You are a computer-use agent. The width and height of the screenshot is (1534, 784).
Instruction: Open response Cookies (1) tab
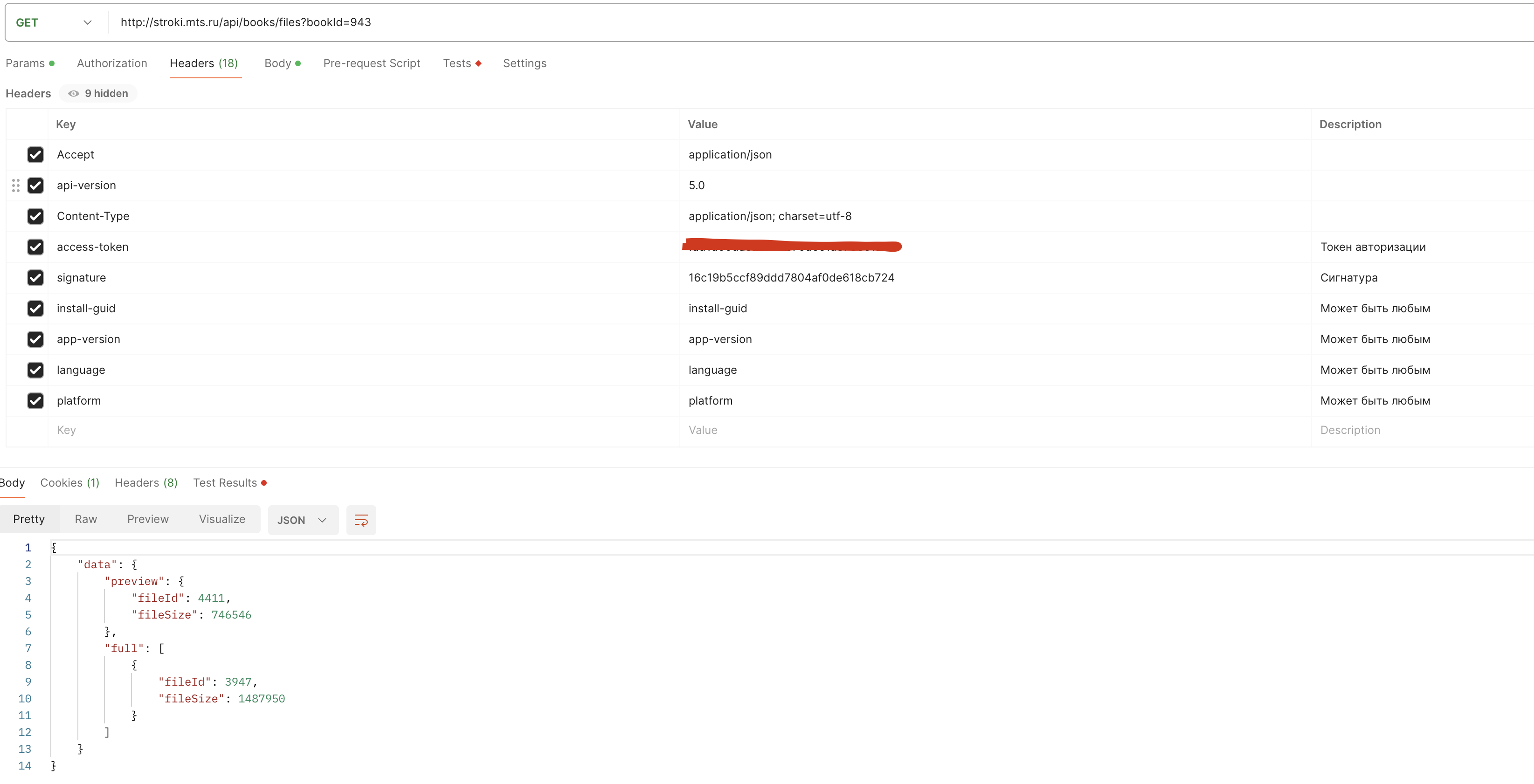(69, 483)
